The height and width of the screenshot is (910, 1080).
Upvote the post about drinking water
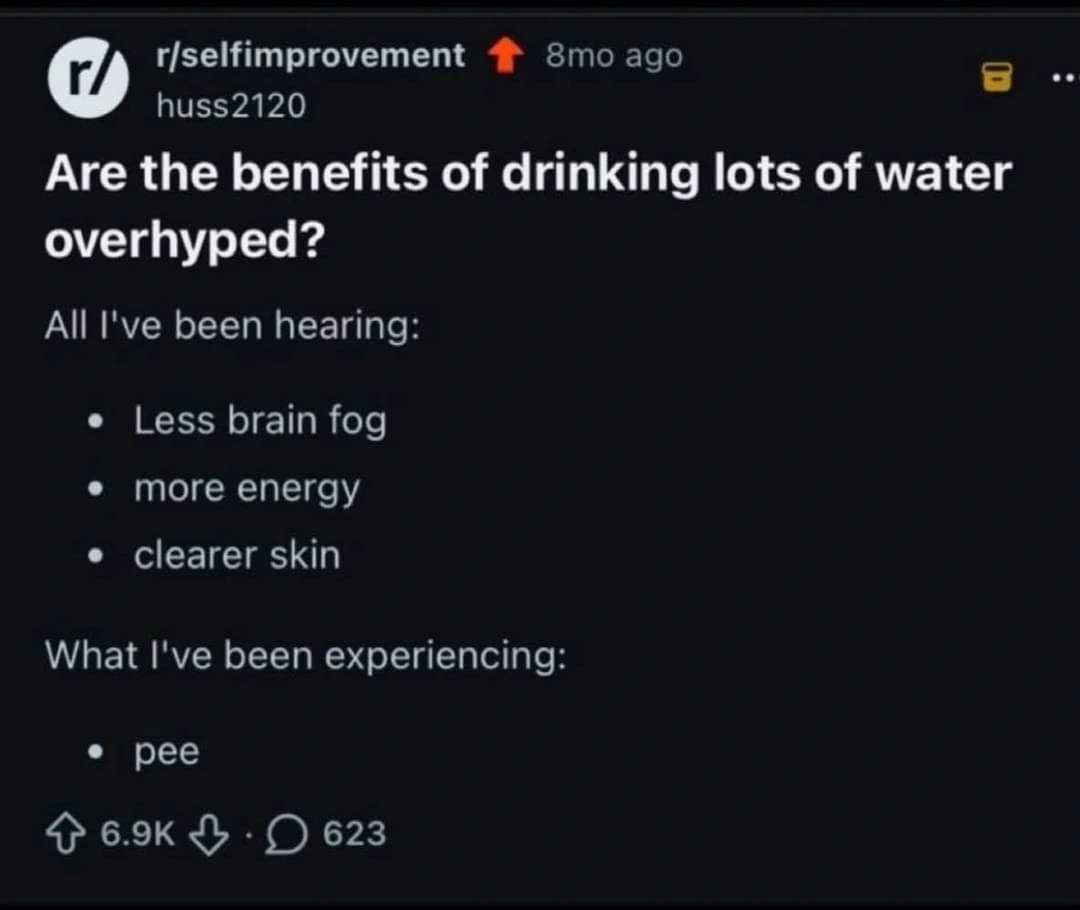point(68,832)
